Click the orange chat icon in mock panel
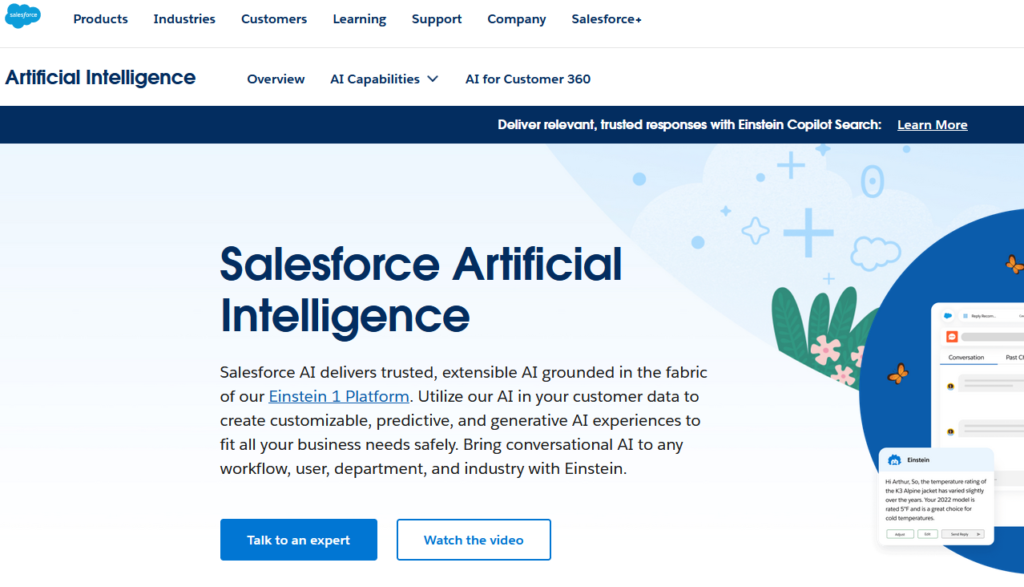 (x=952, y=337)
